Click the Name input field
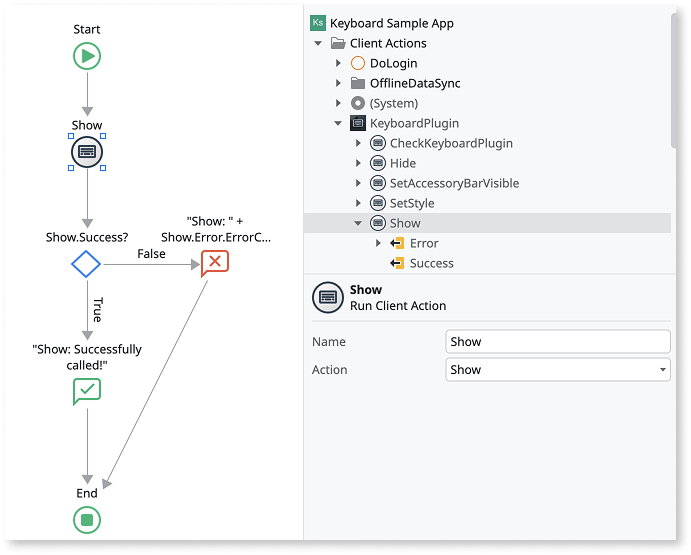 558,342
